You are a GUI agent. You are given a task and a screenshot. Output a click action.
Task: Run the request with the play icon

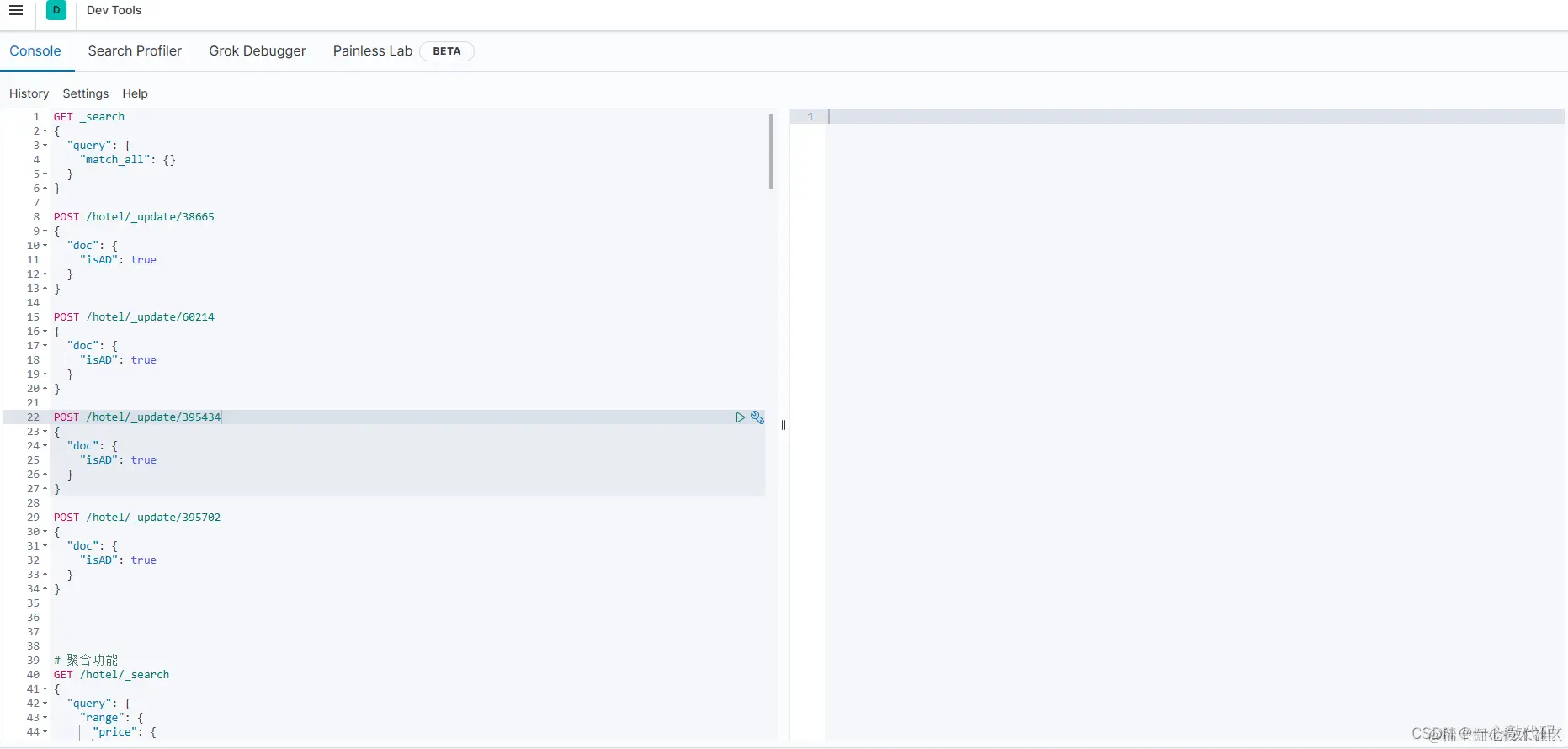click(x=740, y=417)
